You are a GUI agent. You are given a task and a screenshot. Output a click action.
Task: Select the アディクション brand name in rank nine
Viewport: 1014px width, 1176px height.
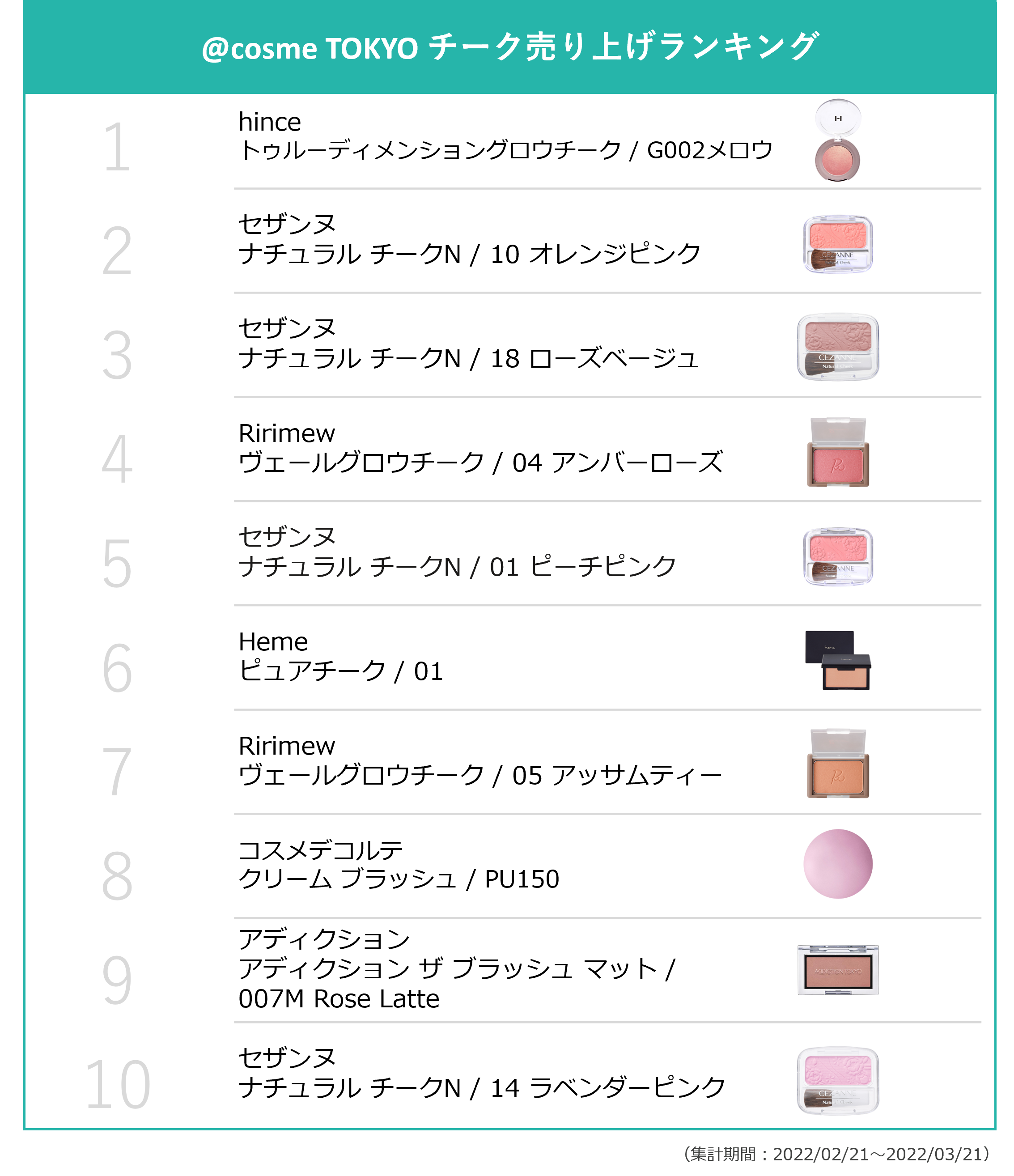click(x=324, y=939)
